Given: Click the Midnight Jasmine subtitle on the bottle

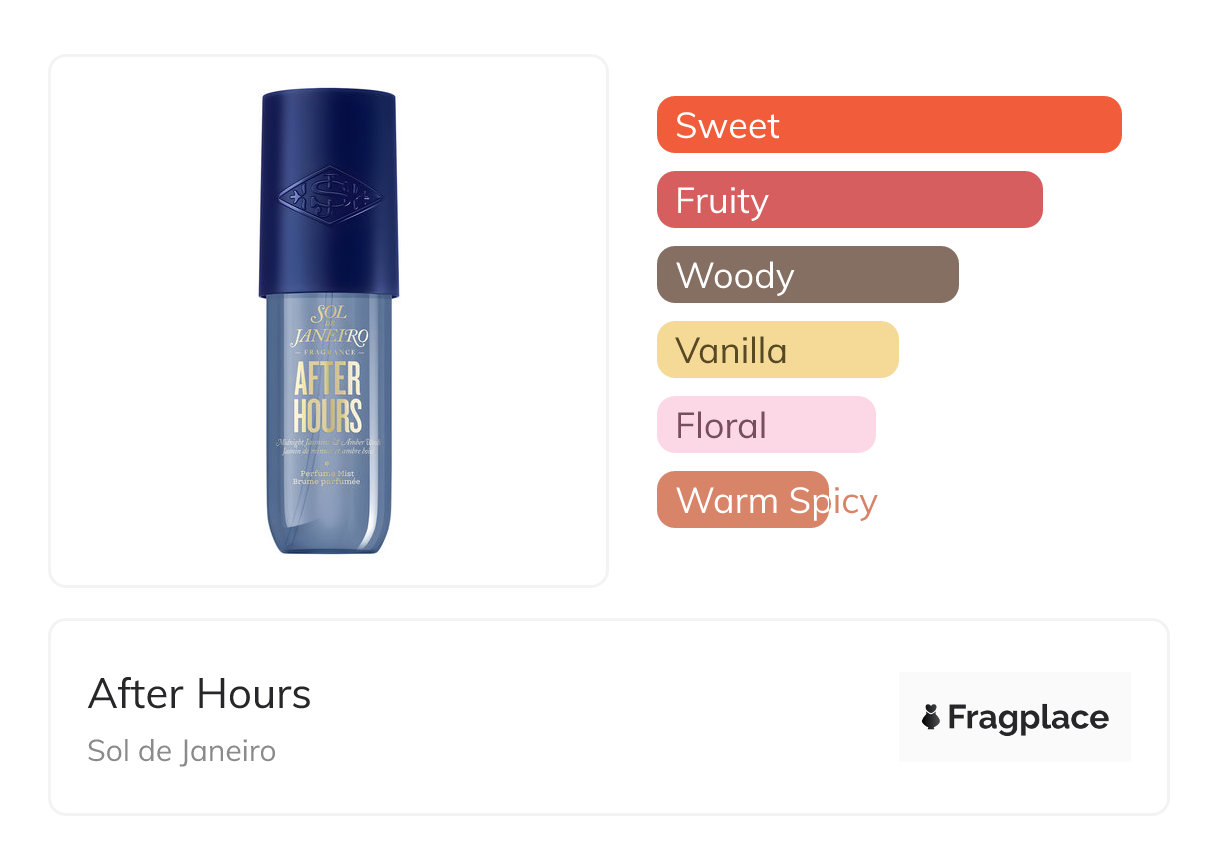Looking at the screenshot, I should pos(329,447).
